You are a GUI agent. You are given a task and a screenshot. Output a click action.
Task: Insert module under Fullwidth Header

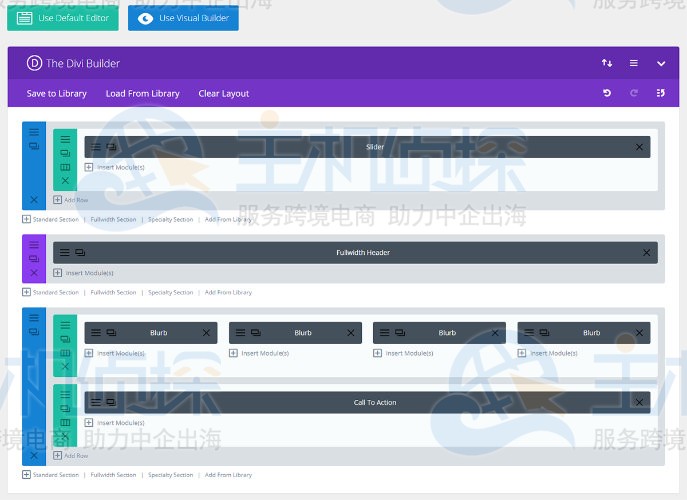click(x=83, y=273)
